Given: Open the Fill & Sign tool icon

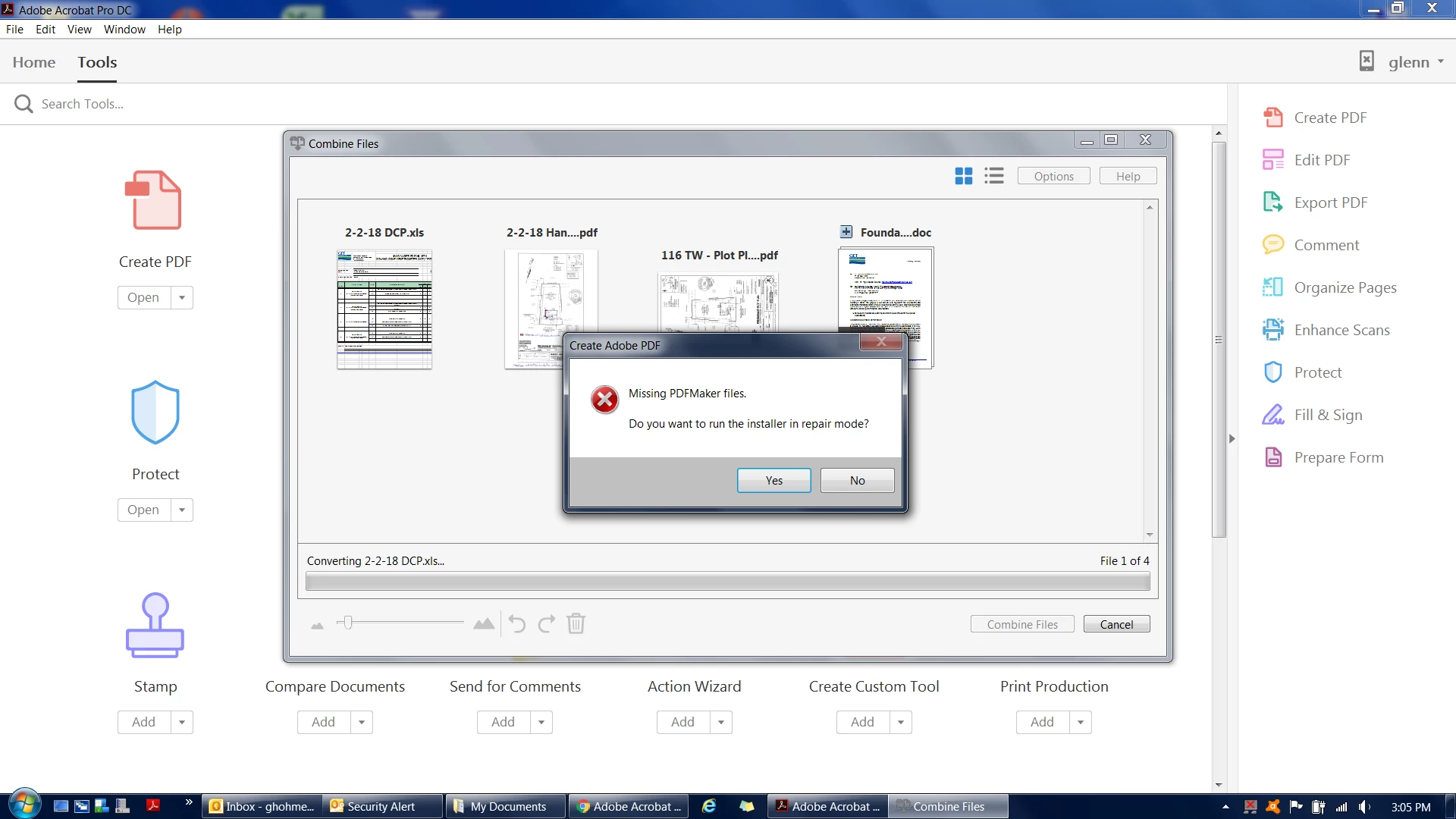Looking at the screenshot, I should click(1272, 415).
